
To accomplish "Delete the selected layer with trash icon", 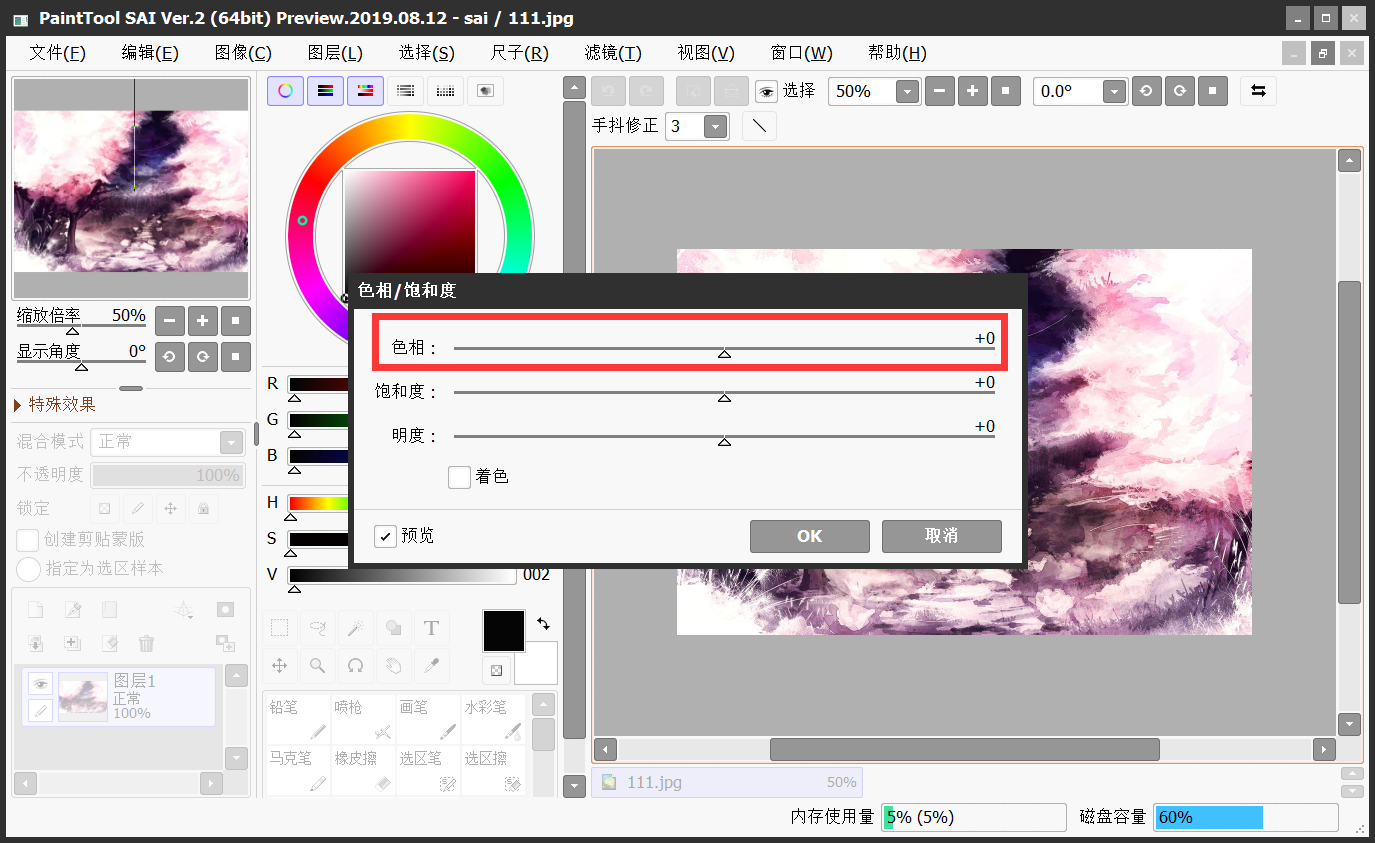I will point(147,643).
